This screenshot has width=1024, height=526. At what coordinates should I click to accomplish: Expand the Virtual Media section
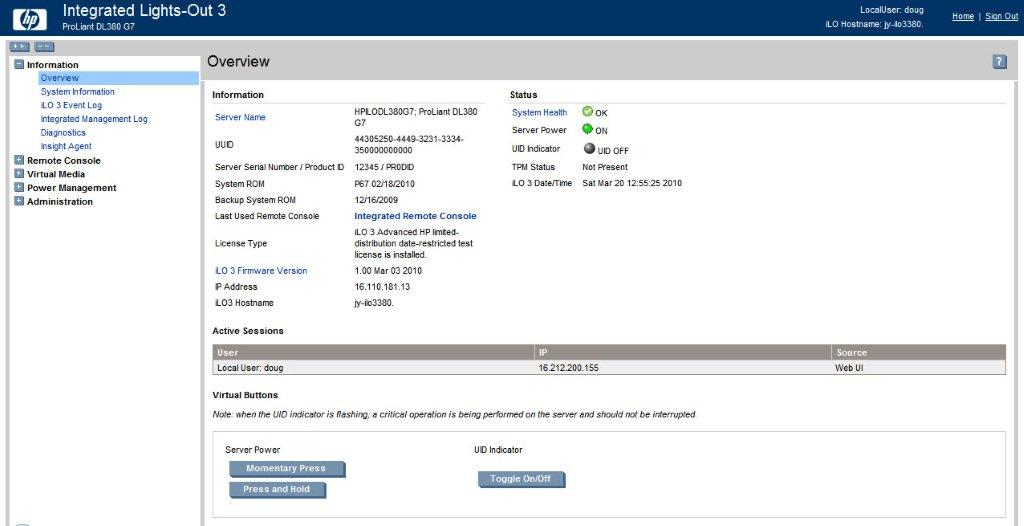tap(19, 174)
